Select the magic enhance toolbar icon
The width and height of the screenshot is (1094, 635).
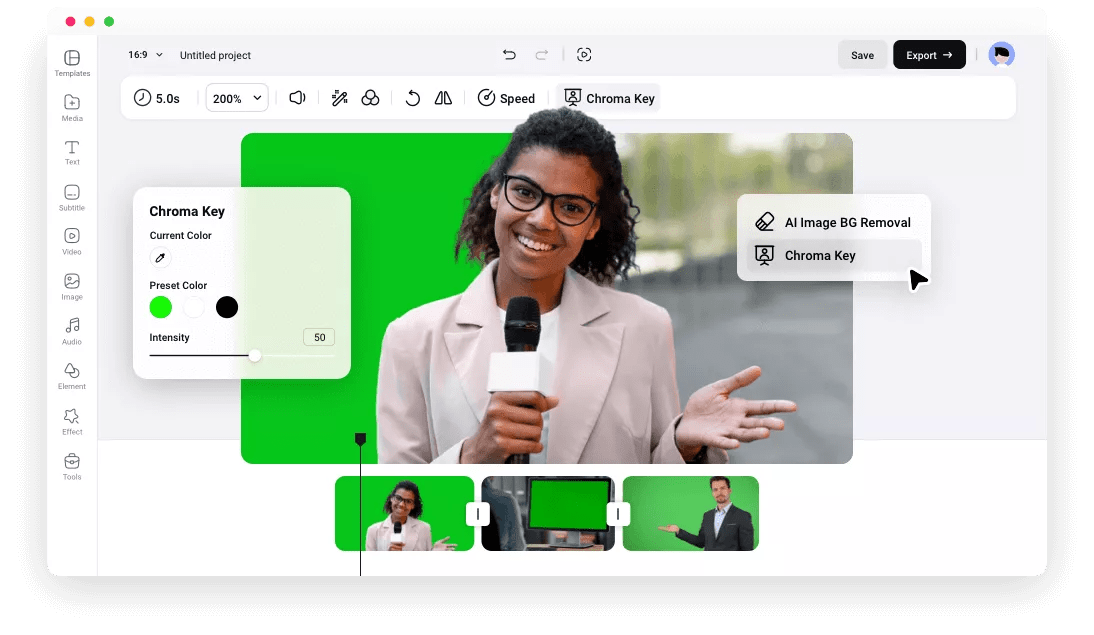pos(339,97)
